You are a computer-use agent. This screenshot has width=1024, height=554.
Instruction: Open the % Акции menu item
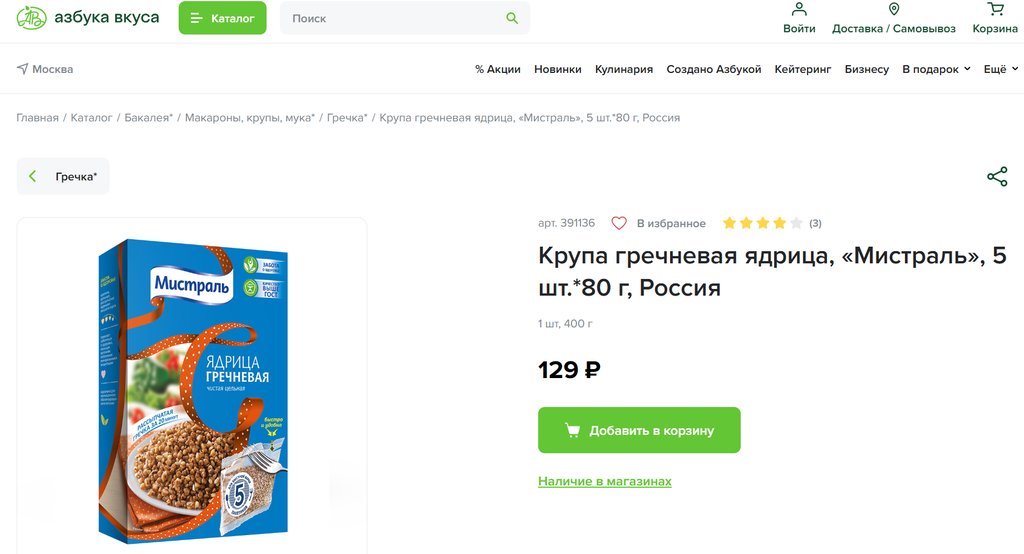pyautogui.click(x=498, y=69)
